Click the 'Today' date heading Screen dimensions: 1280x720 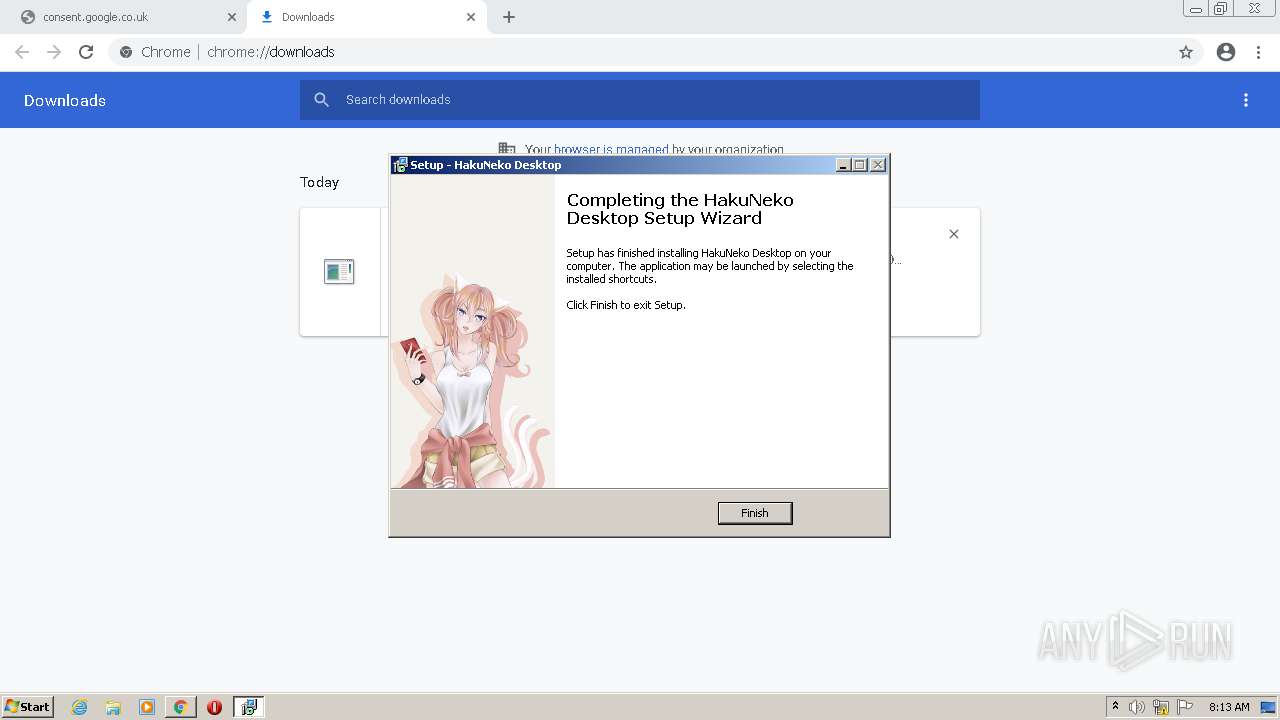pyautogui.click(x=319, y=182)
